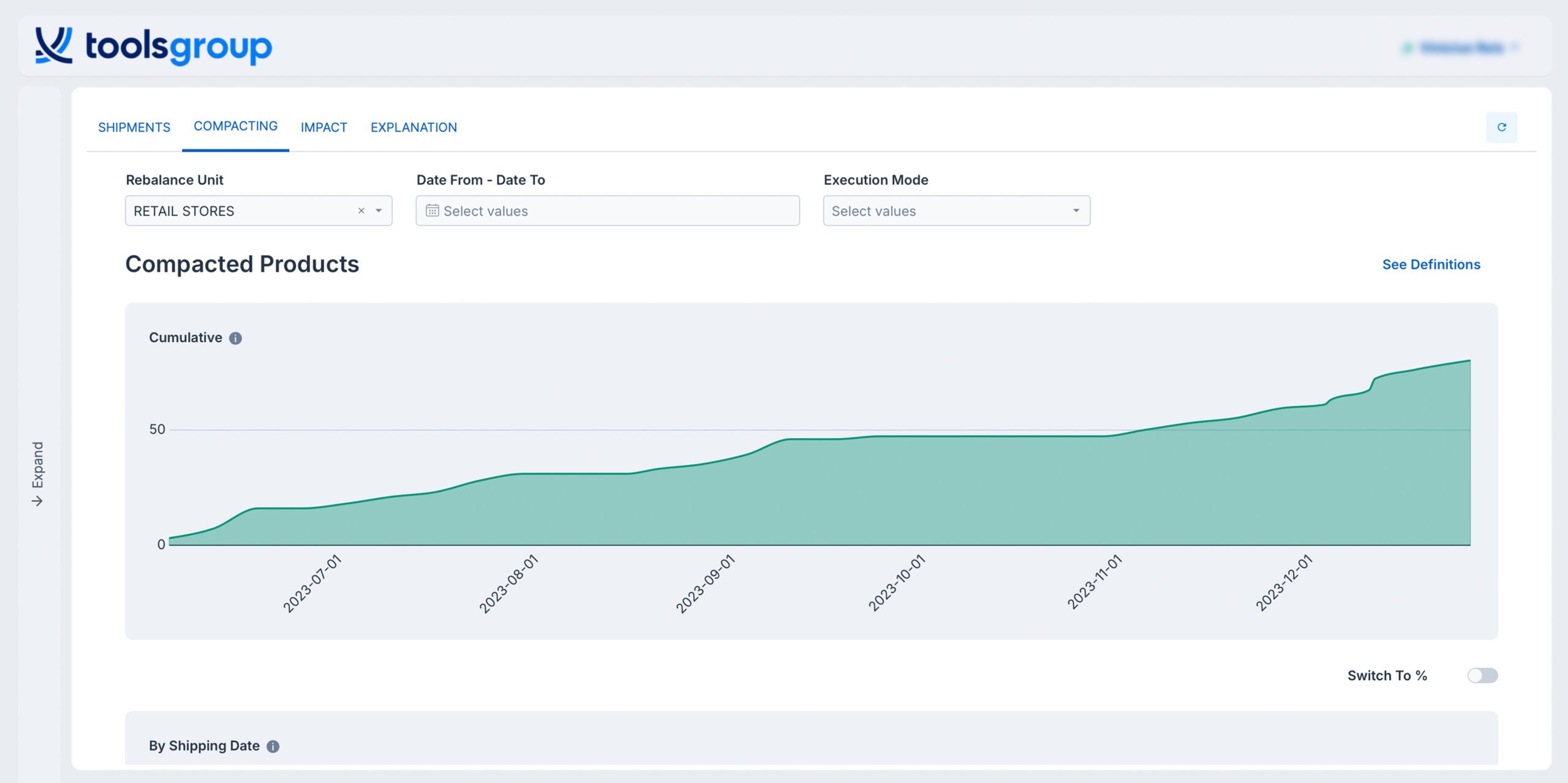Click the 2023-07-01 axis label
Screen dimensions: 1568x783
[311, 583]
